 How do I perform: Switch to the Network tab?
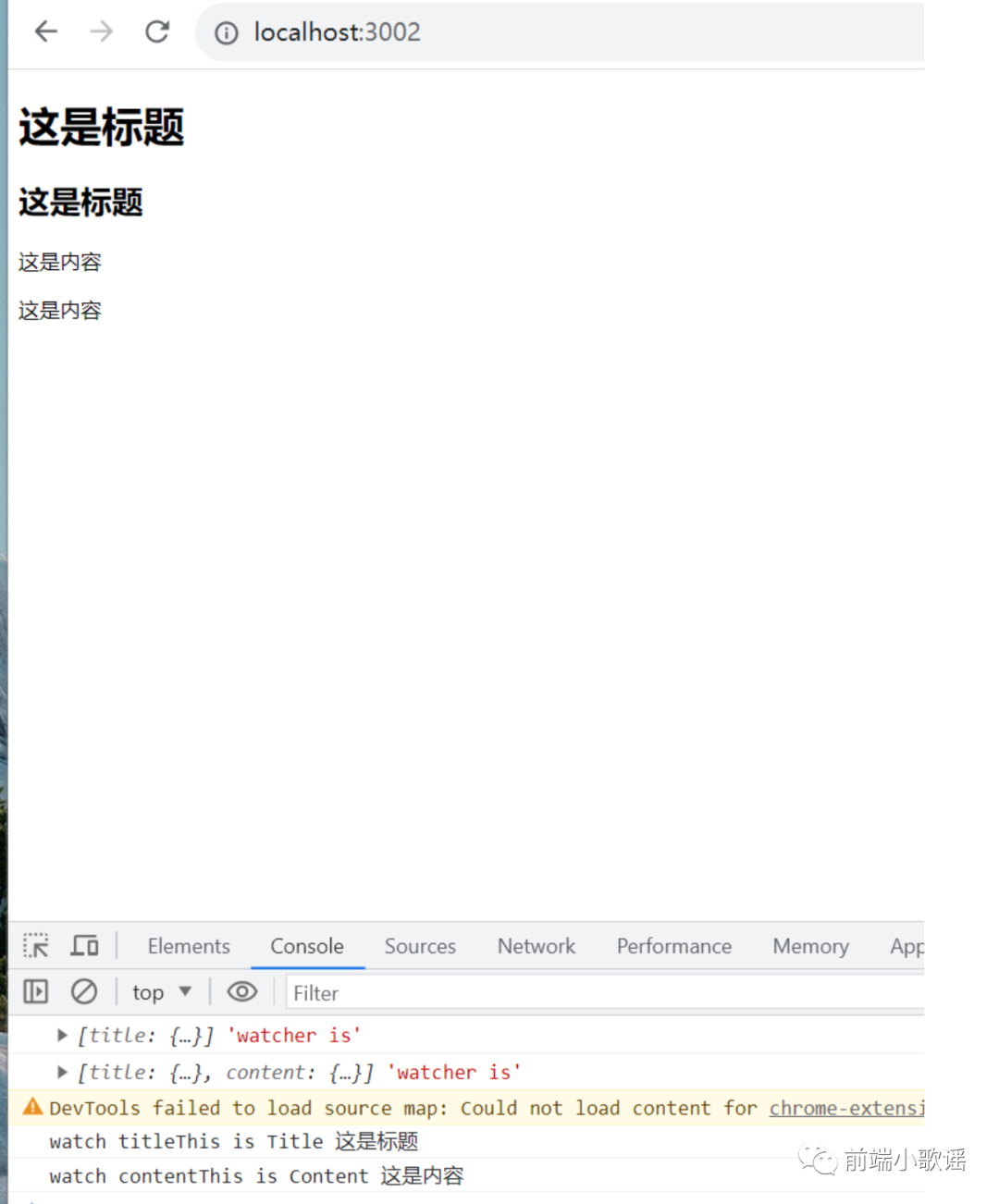pyautogui.click(x=536, y=946)
